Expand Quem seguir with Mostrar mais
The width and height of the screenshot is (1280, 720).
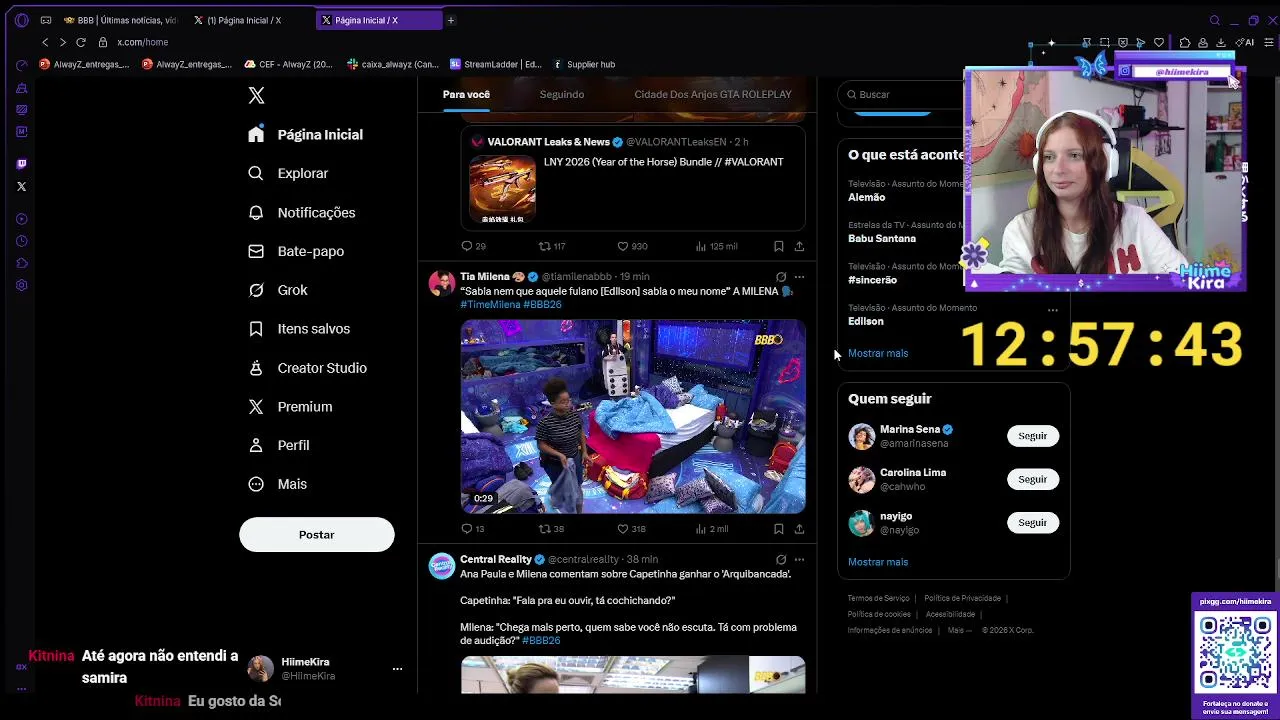point(878,562)
